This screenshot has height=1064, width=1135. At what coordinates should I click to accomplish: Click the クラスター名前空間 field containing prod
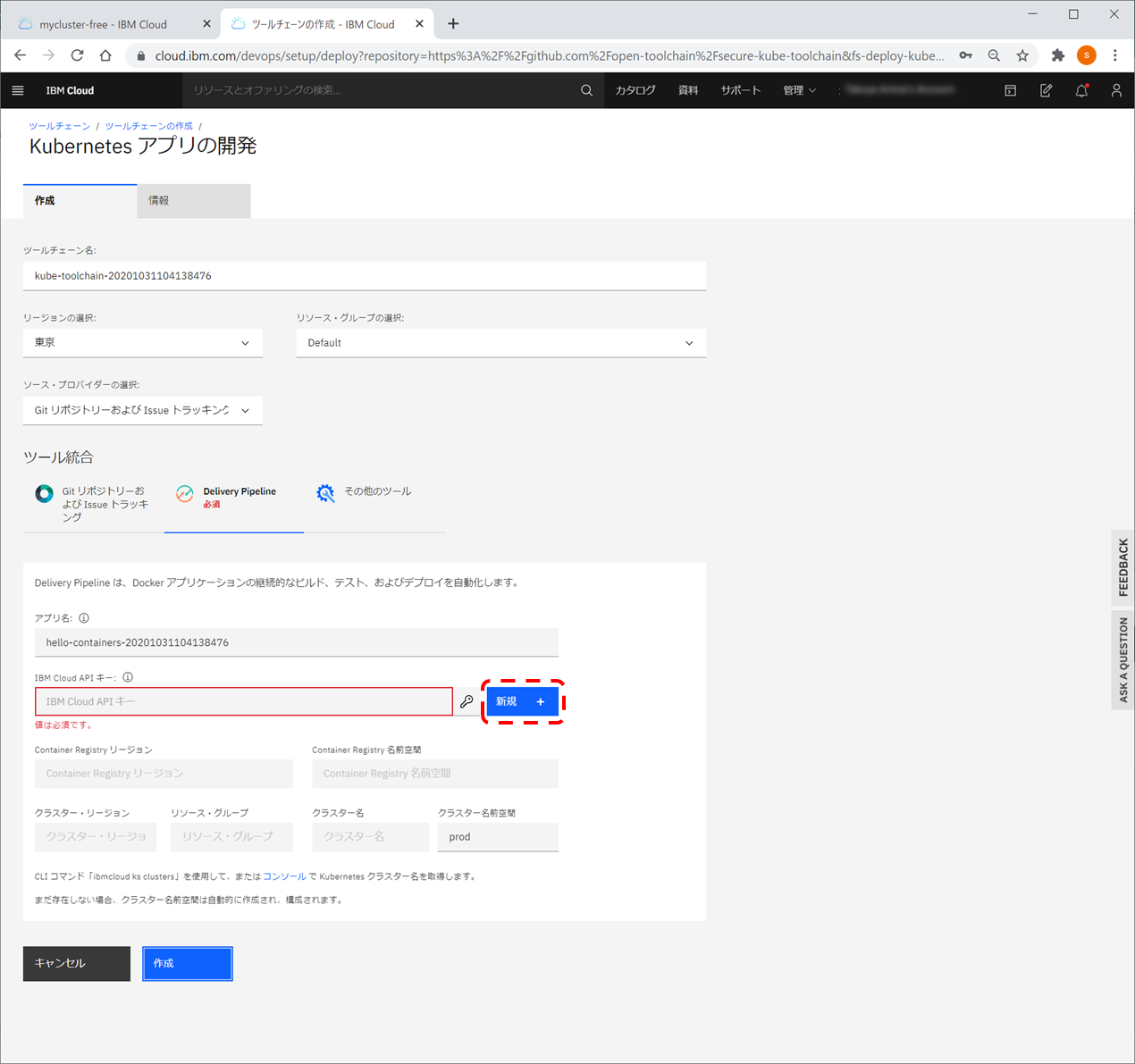(x=499, y=837)
